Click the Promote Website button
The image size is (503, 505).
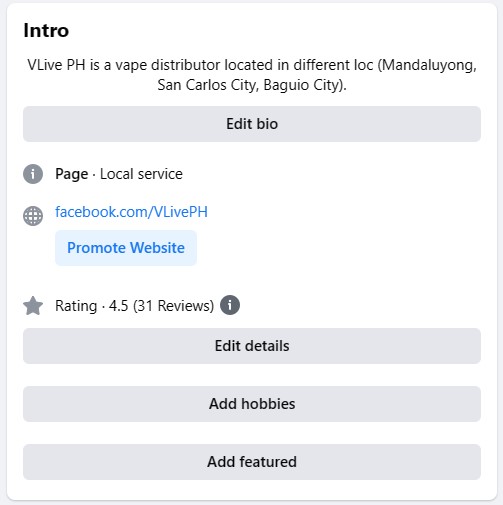click(126, 248)
